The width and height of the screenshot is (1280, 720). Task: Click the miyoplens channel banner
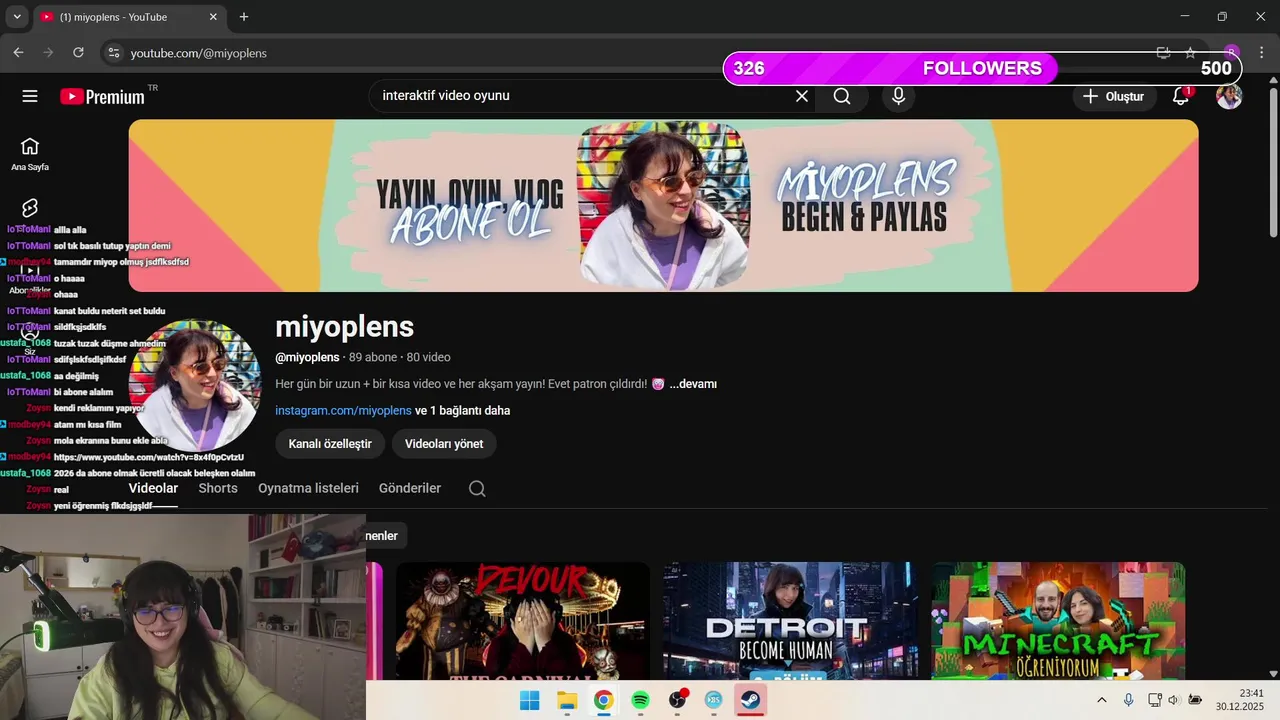pyautogui.click(x=663, y=206)
